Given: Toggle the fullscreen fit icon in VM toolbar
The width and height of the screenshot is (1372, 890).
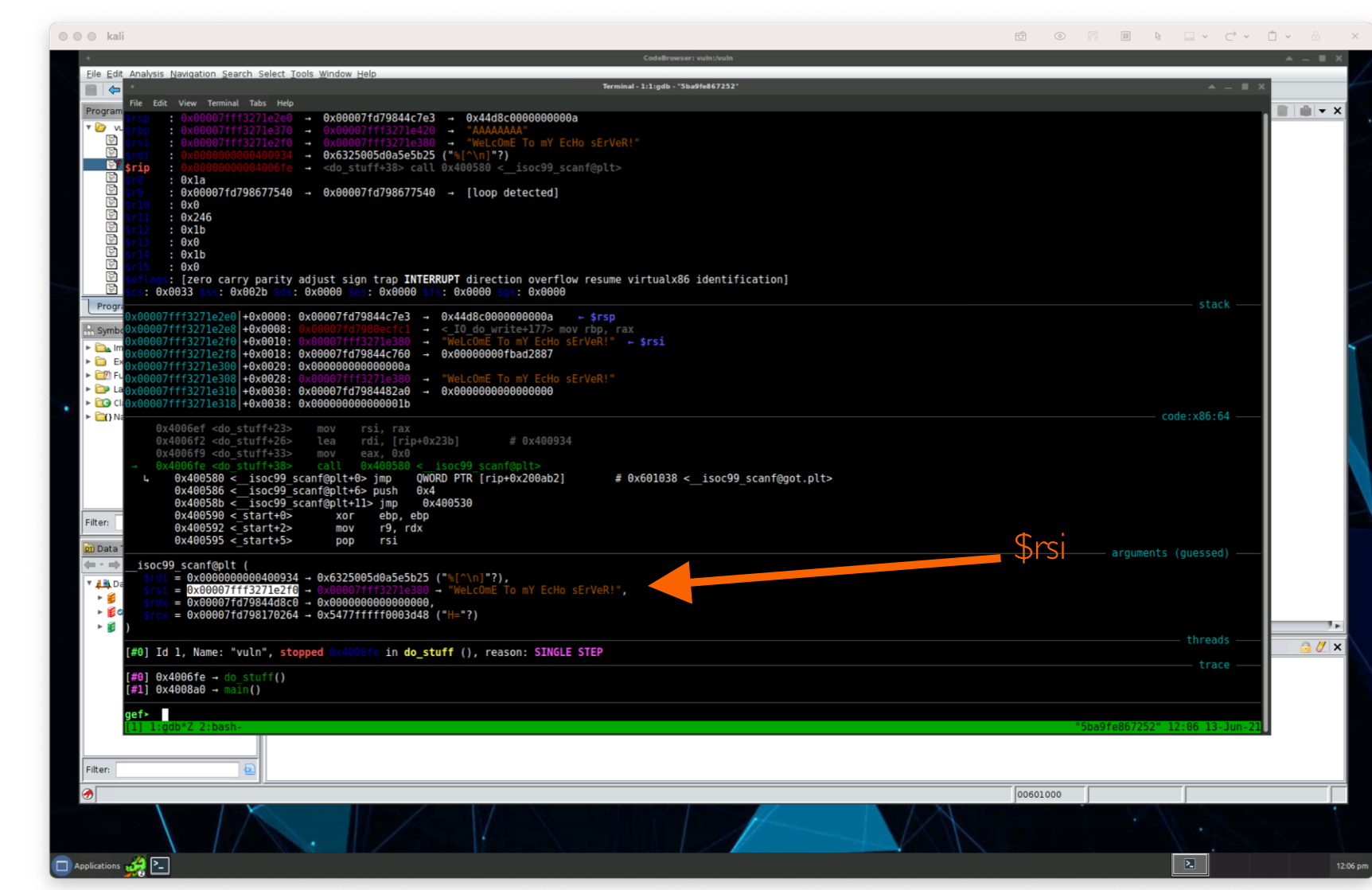Looking at the screenshot, I should pyautogui.click(x=1125, y=37).
